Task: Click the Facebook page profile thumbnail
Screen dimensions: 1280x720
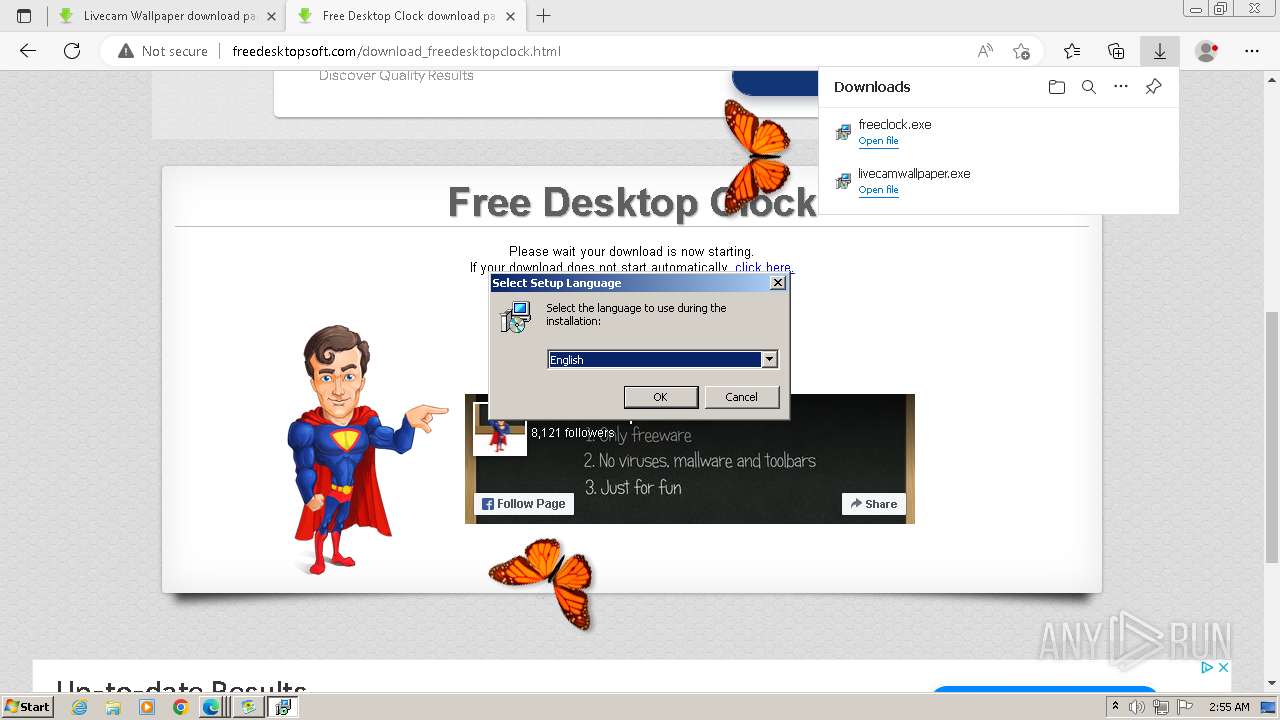Action: [x=499, y=430]
